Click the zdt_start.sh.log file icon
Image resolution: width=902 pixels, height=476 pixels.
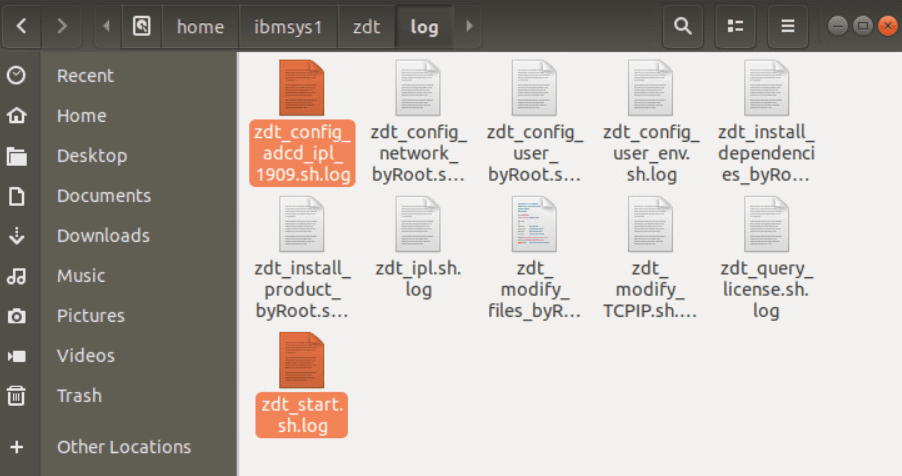tap(301, 361)
